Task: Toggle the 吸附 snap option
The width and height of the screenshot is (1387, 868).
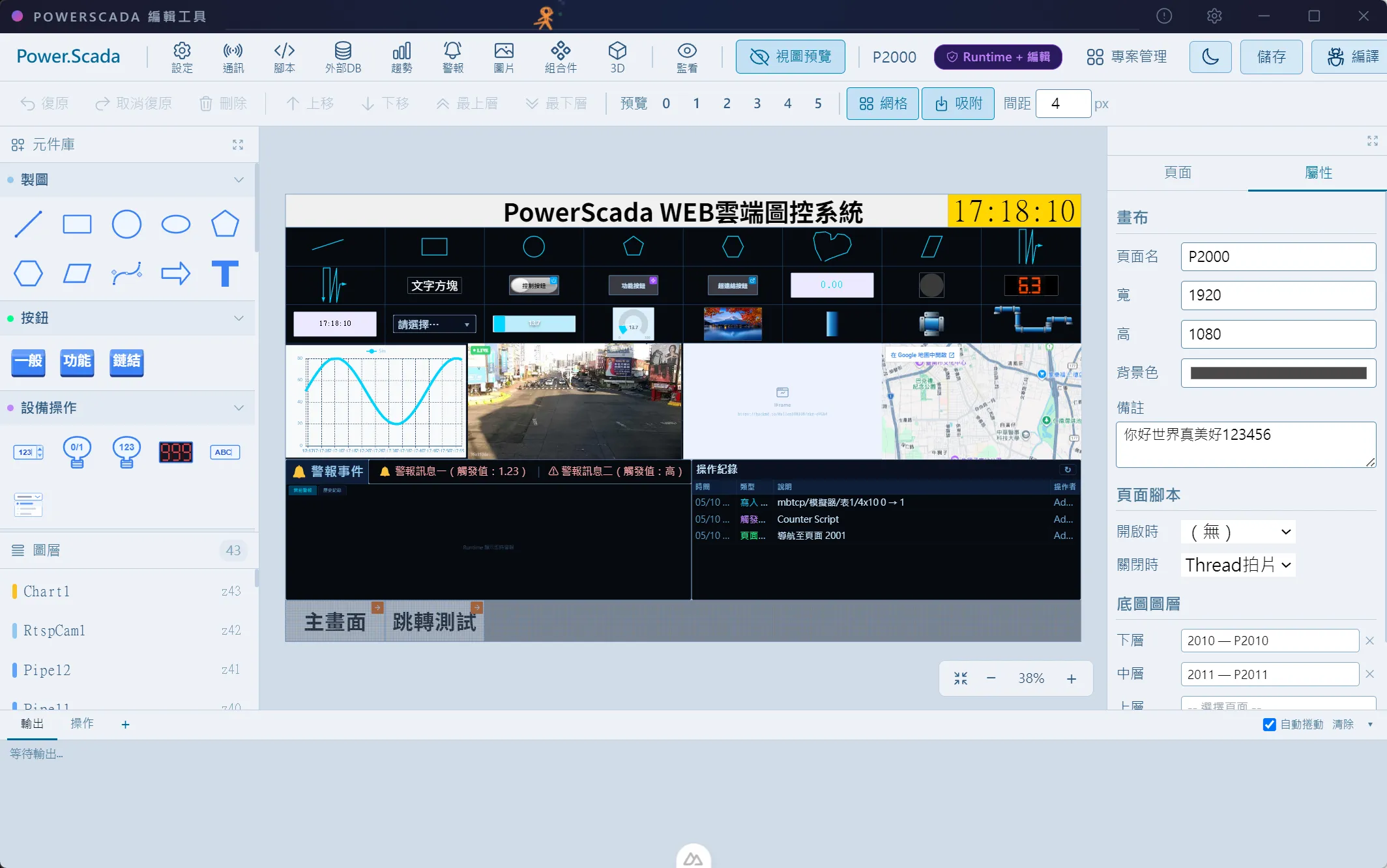Action: click(x=958, y=104)
